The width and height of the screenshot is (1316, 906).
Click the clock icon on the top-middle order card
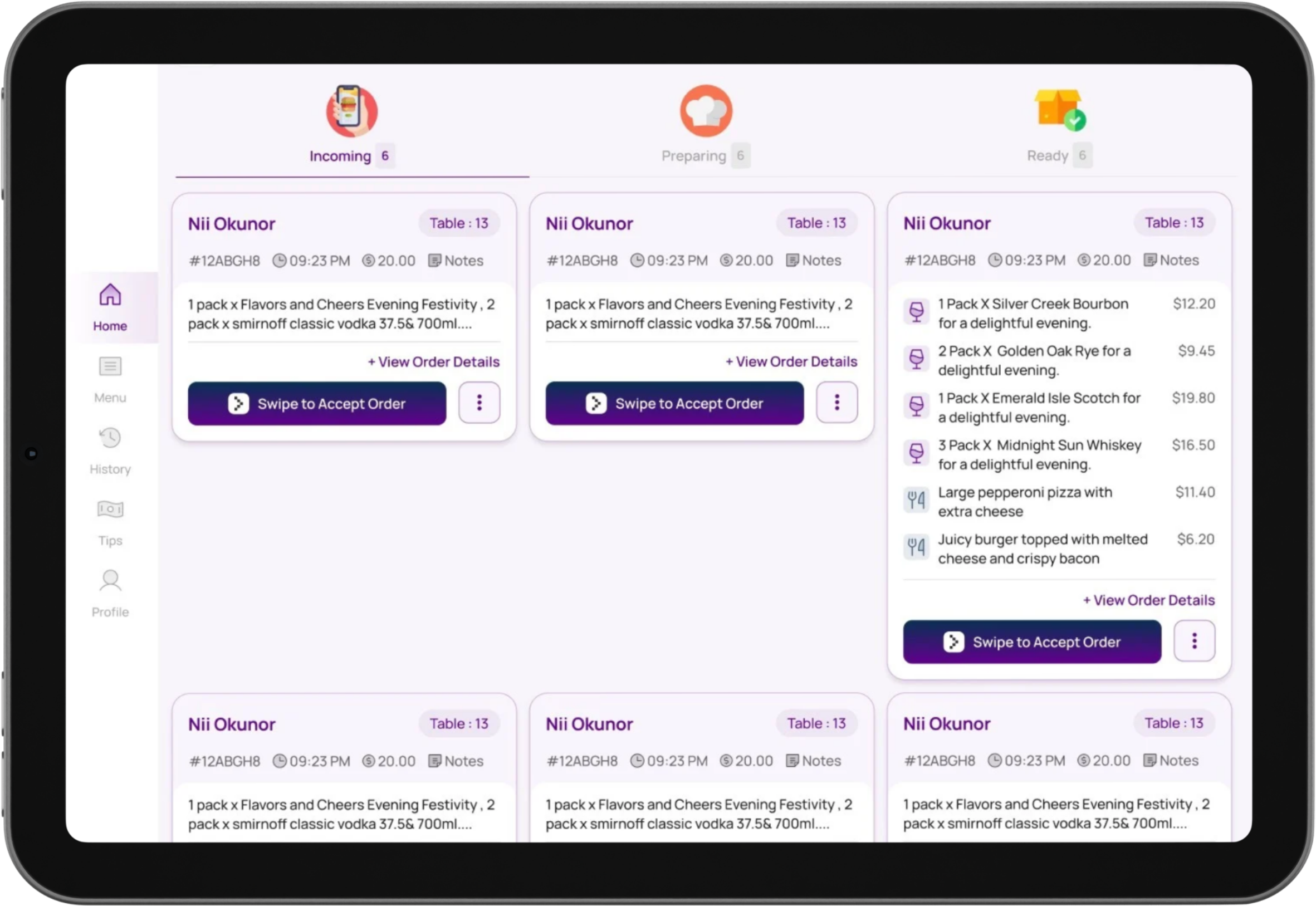[637, 261]
